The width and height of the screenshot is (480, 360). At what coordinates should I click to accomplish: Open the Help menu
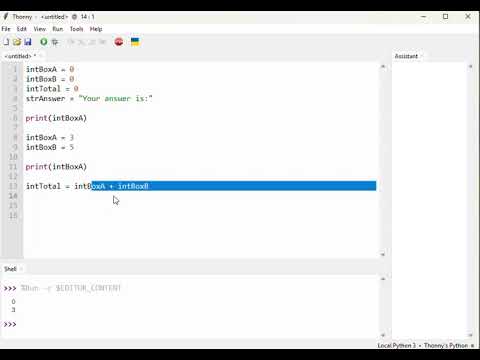96,29
